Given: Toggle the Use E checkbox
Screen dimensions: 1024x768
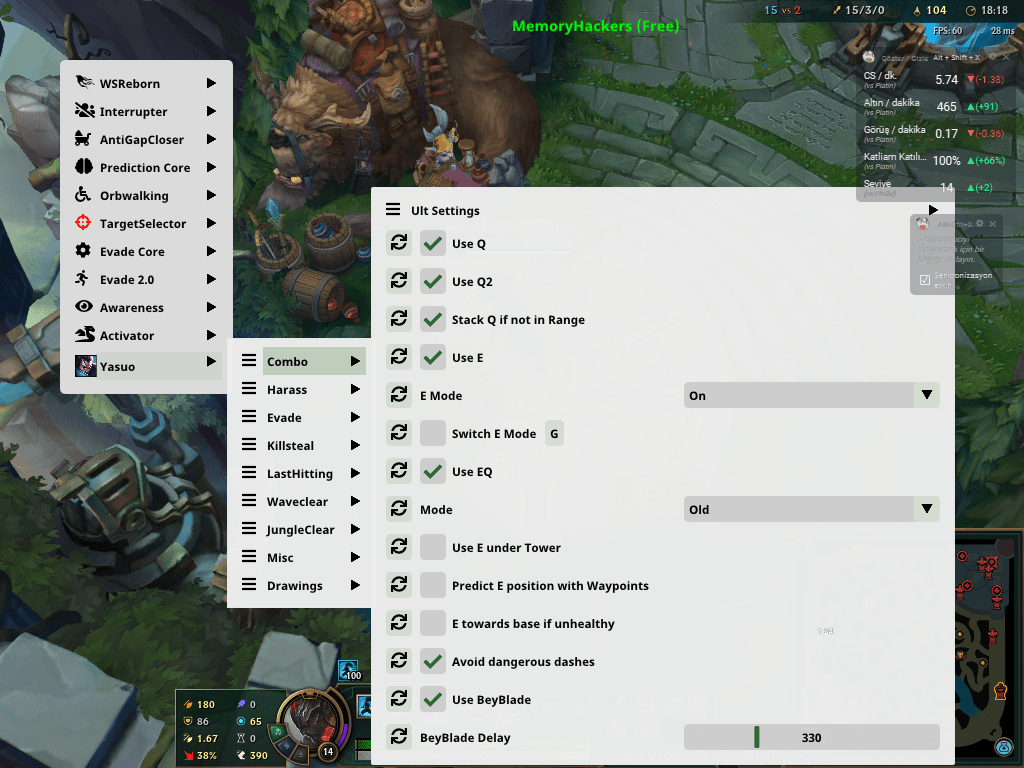Looking at the screenshot, I should pos(432,357).
